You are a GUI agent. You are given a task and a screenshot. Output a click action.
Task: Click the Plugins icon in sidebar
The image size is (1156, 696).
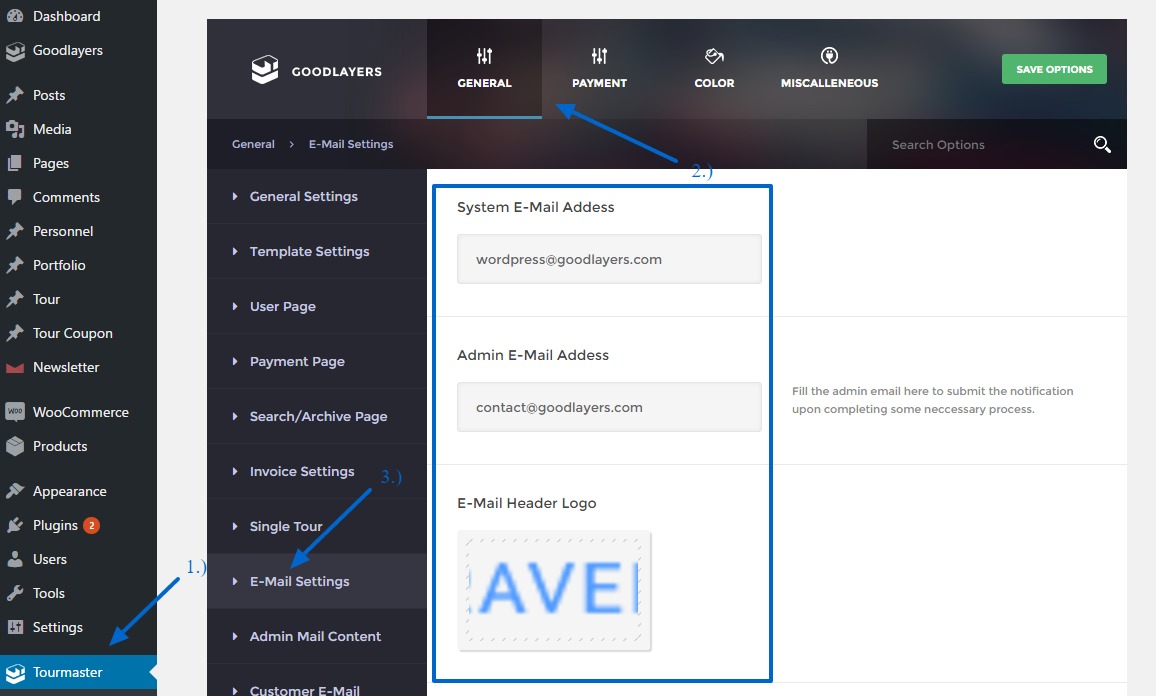[15, 525]
